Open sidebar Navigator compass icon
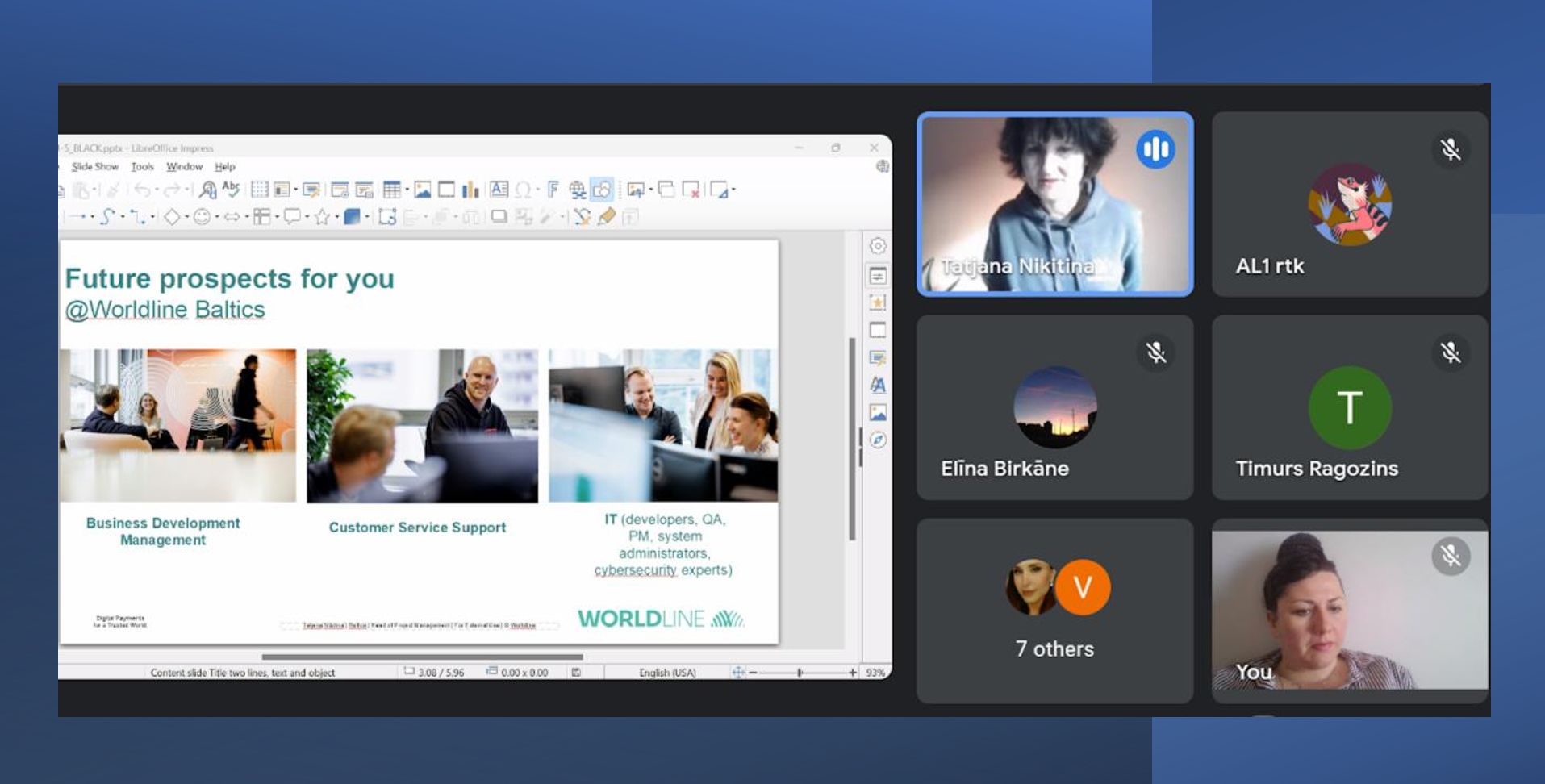1545x784 pixels. pos(878,440)
